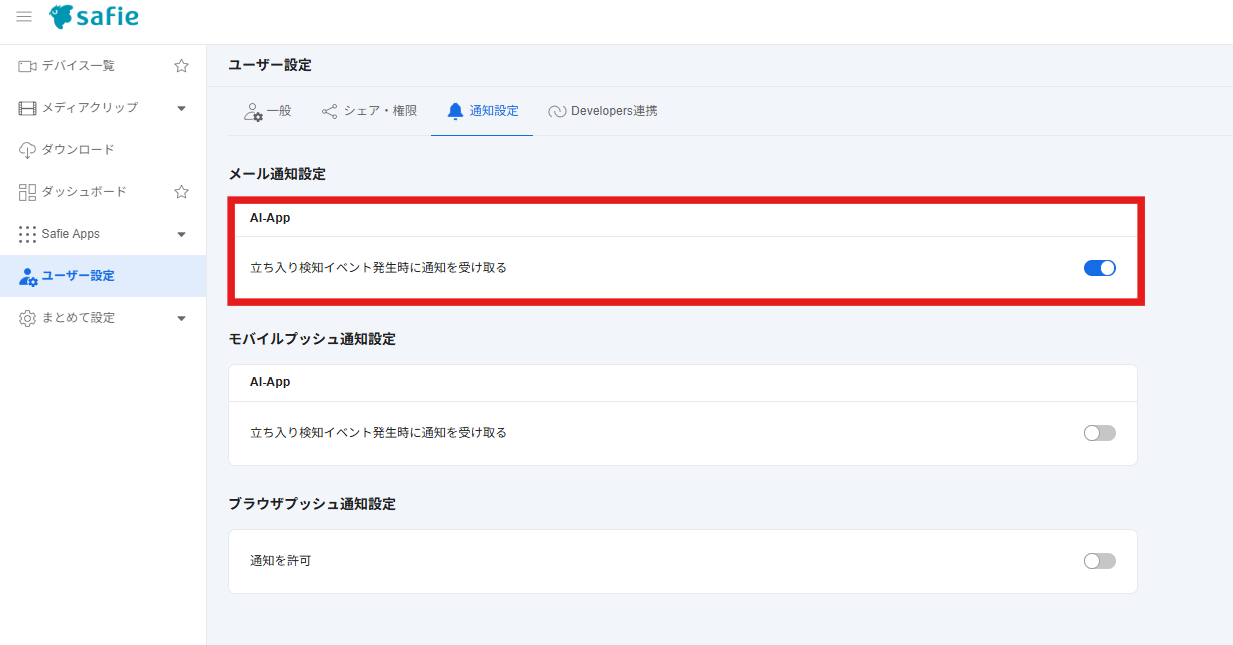
Task: Click the Safie Apps dots icon
Action: click(x=27, y=234)
